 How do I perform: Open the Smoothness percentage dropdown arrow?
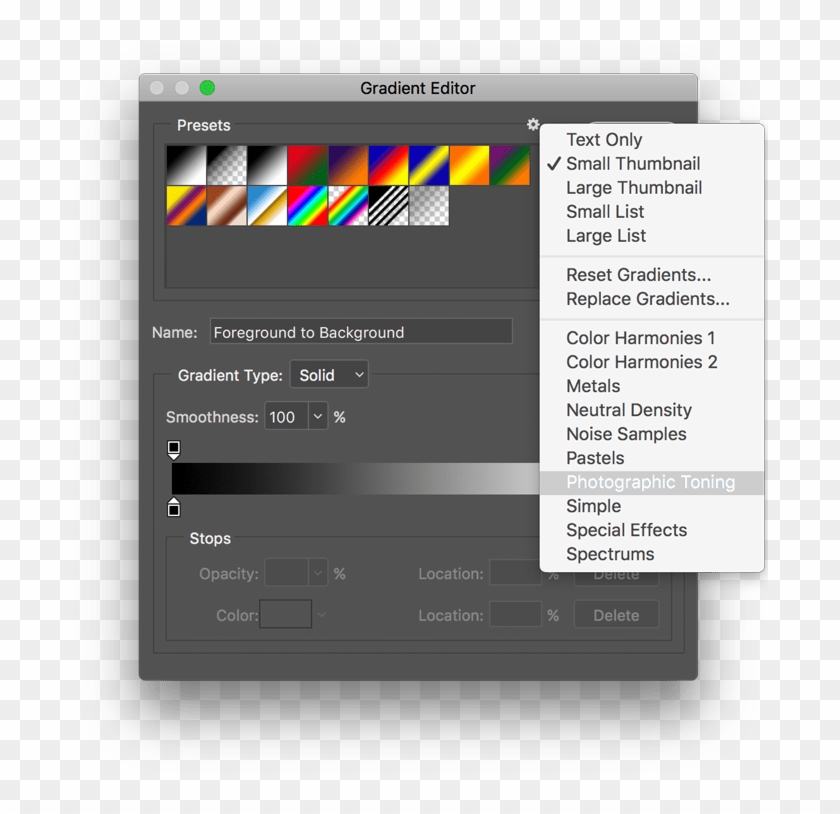[x=318, y=416]
